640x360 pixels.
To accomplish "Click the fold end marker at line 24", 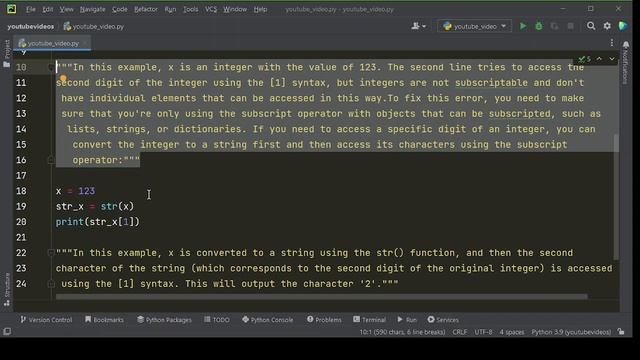I will tap(51, 284).
